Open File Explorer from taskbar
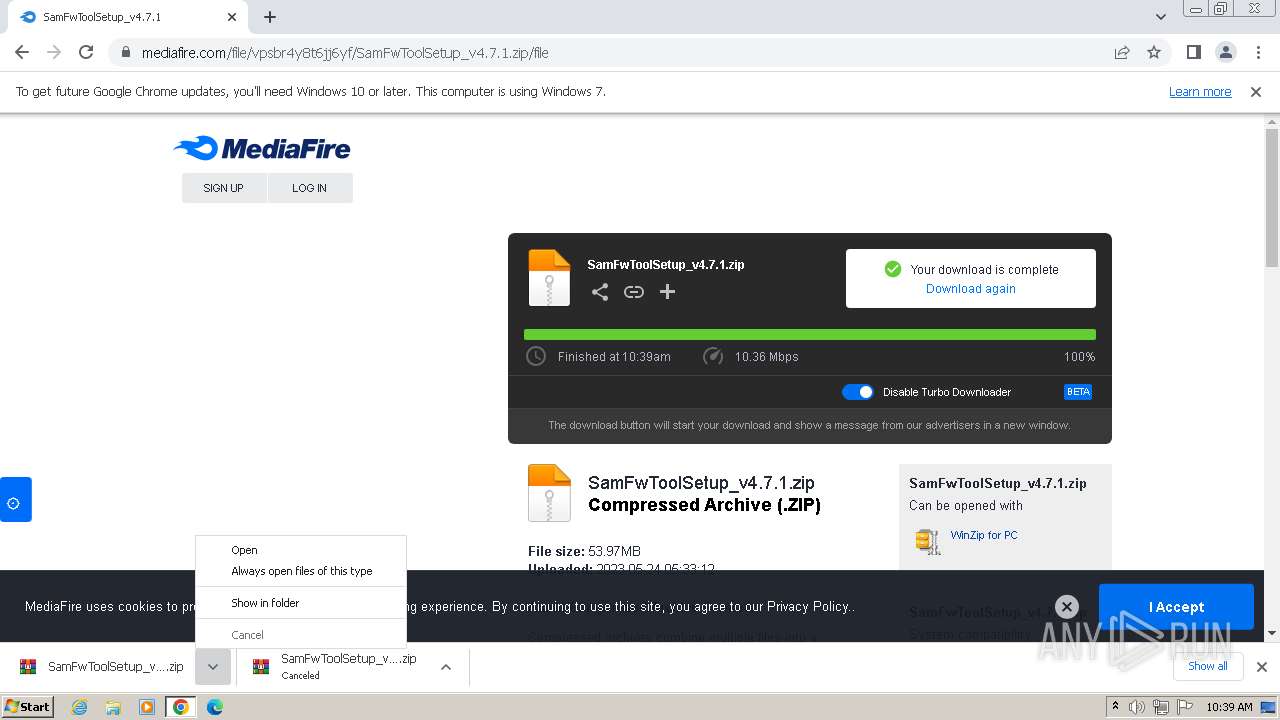1280x720 pixels. tap(113, 707)
